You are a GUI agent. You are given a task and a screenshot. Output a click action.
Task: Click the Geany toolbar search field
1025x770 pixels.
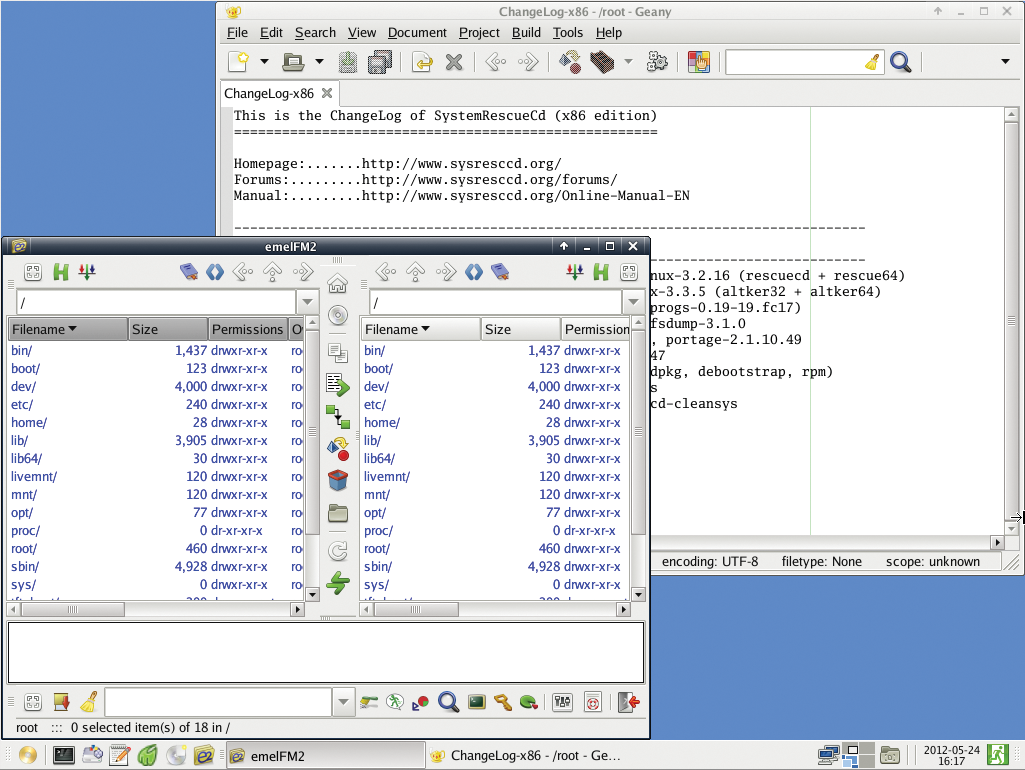pos(793,62)
